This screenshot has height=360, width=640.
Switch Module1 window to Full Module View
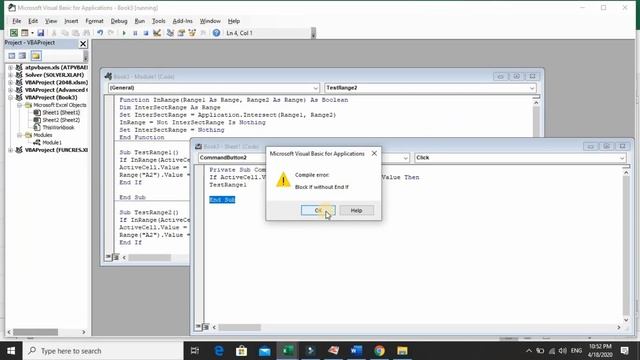pos(116,257)
